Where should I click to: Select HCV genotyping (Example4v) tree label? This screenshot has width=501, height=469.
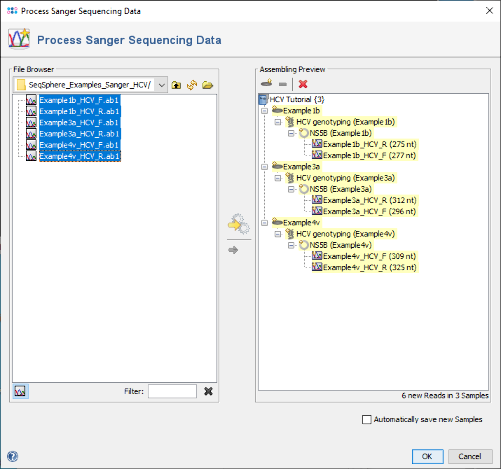tap(346, 234)
